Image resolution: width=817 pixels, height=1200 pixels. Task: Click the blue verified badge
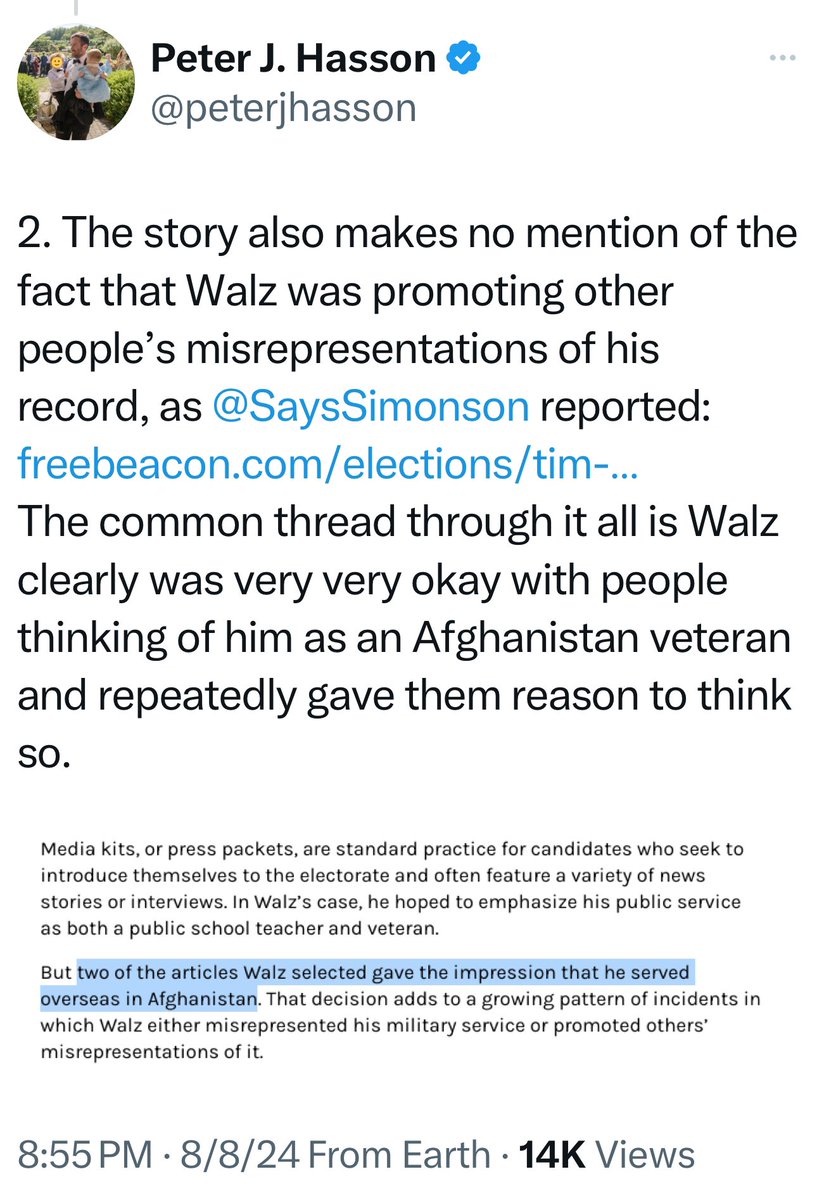click(462, 60)
